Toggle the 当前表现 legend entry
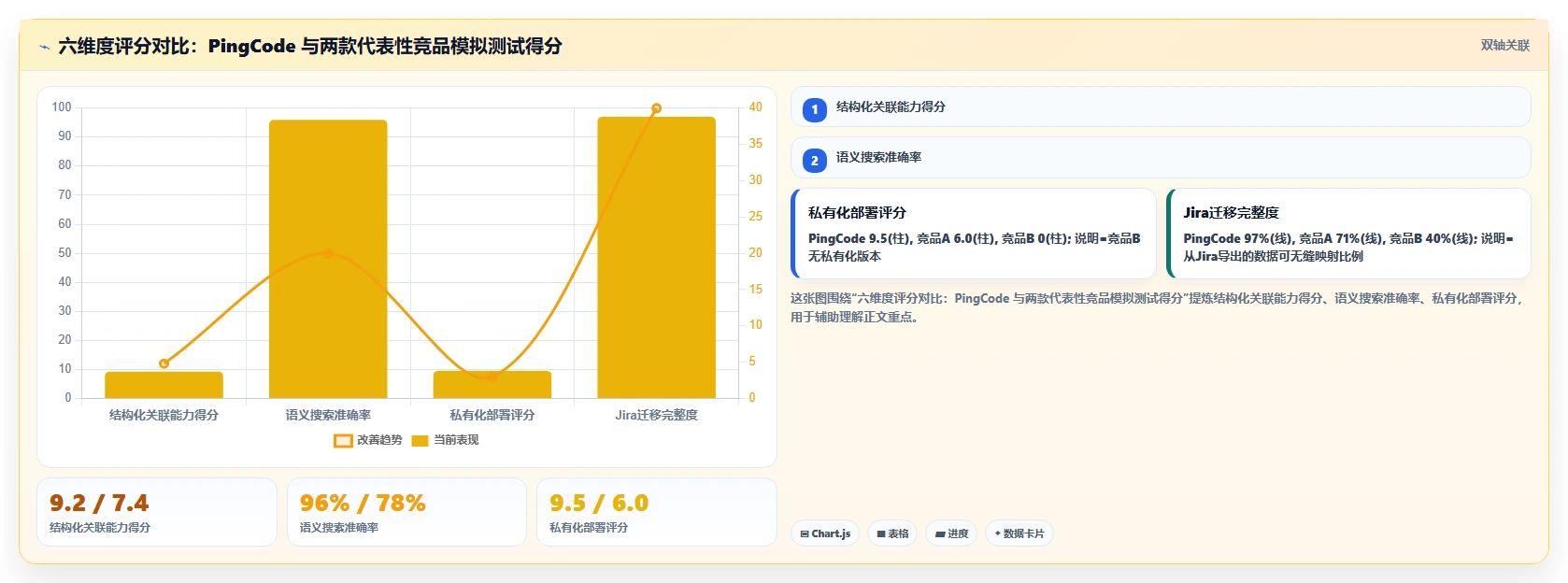This screenshot has height=583, width=1568. (x=445, y=440)
